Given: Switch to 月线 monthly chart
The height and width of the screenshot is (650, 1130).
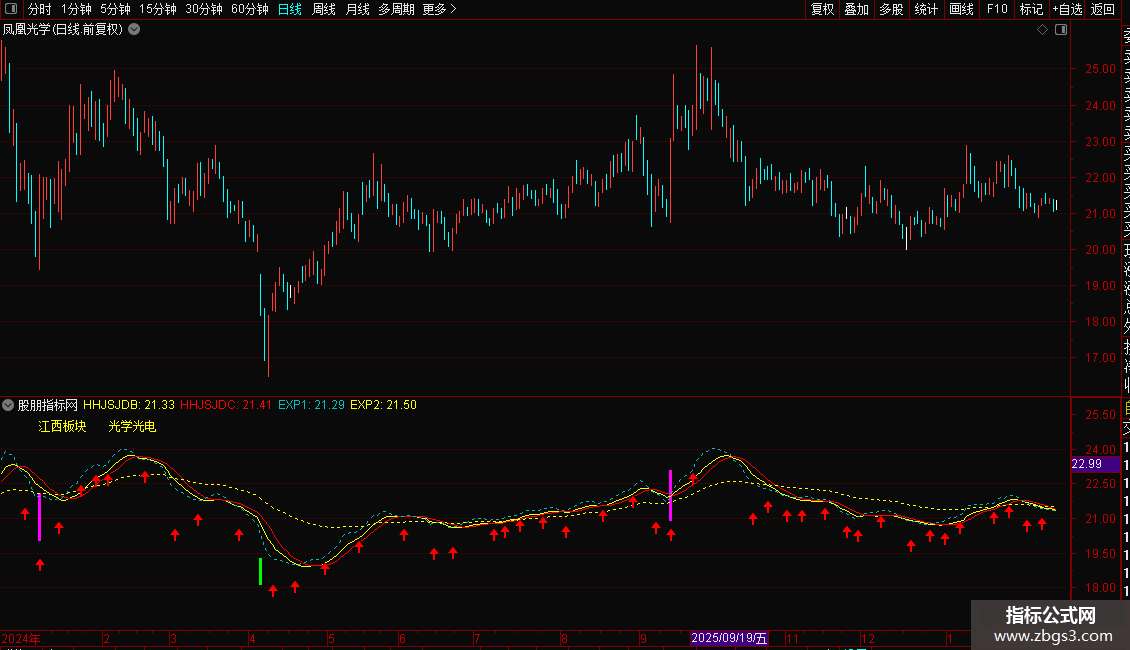Looking at the screenshot, I should coord(357,9).
